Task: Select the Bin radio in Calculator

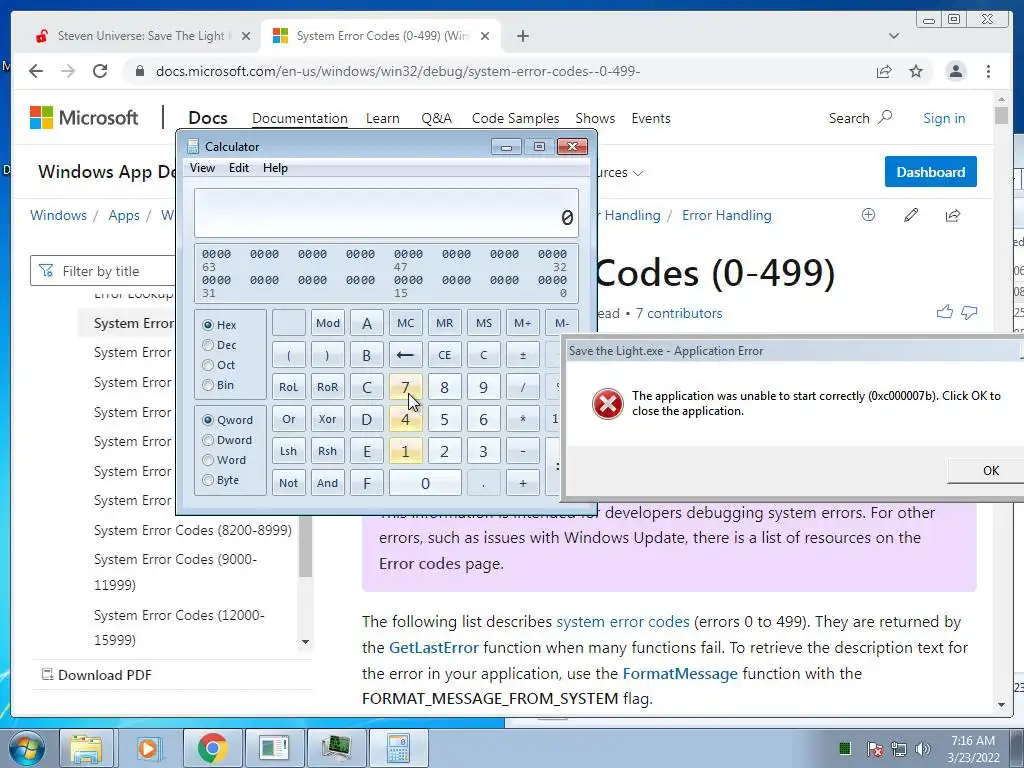Action: point(208,385)
